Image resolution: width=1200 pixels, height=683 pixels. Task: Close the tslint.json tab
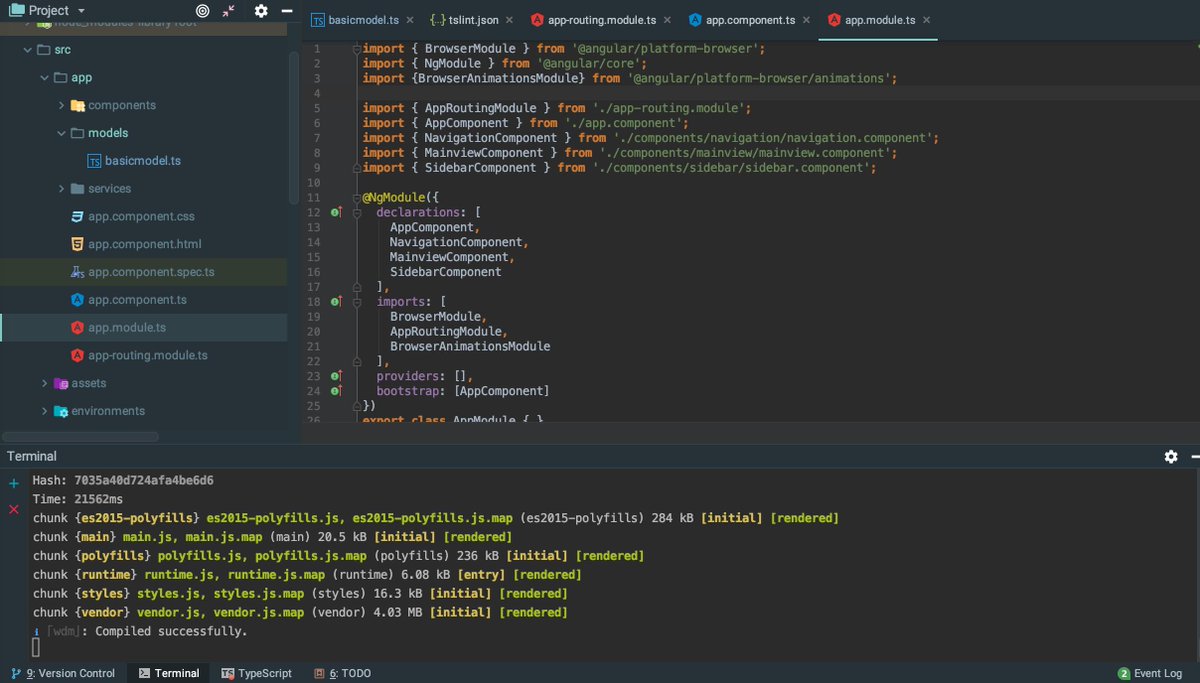pyautogui.click(x=508, y=20)
